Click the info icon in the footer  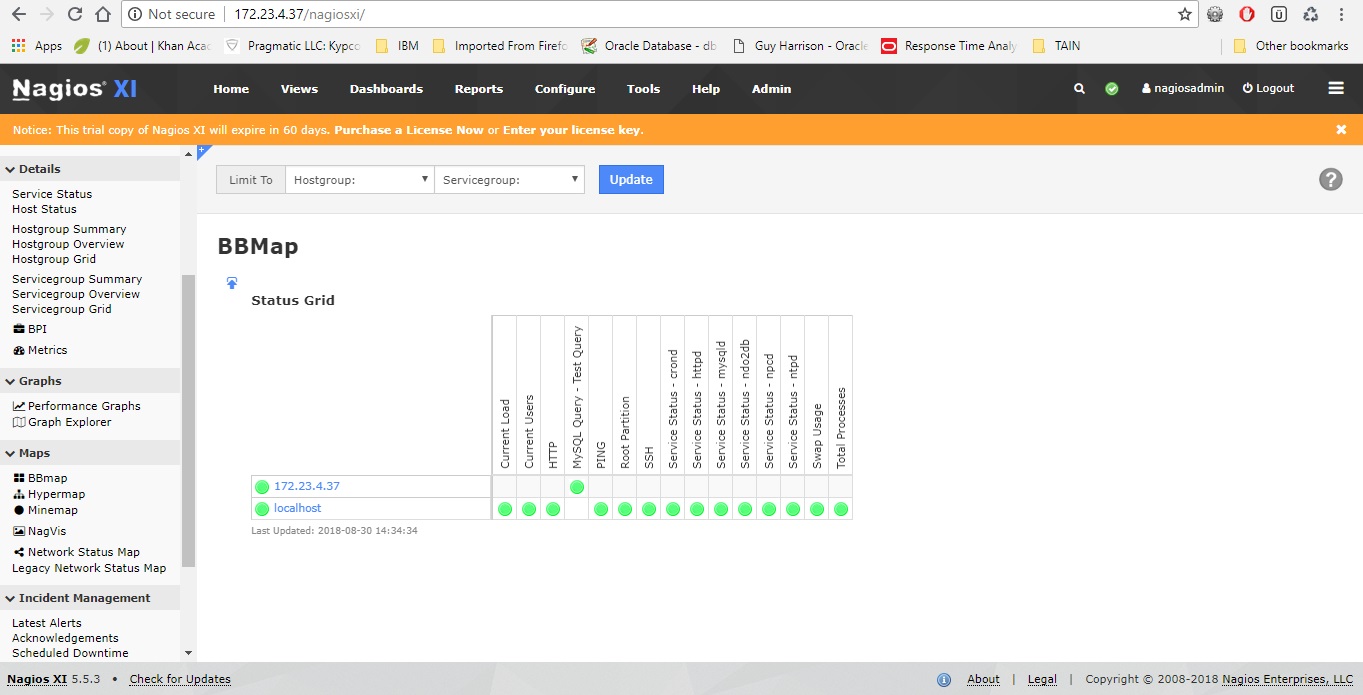(x=944, y=680)
